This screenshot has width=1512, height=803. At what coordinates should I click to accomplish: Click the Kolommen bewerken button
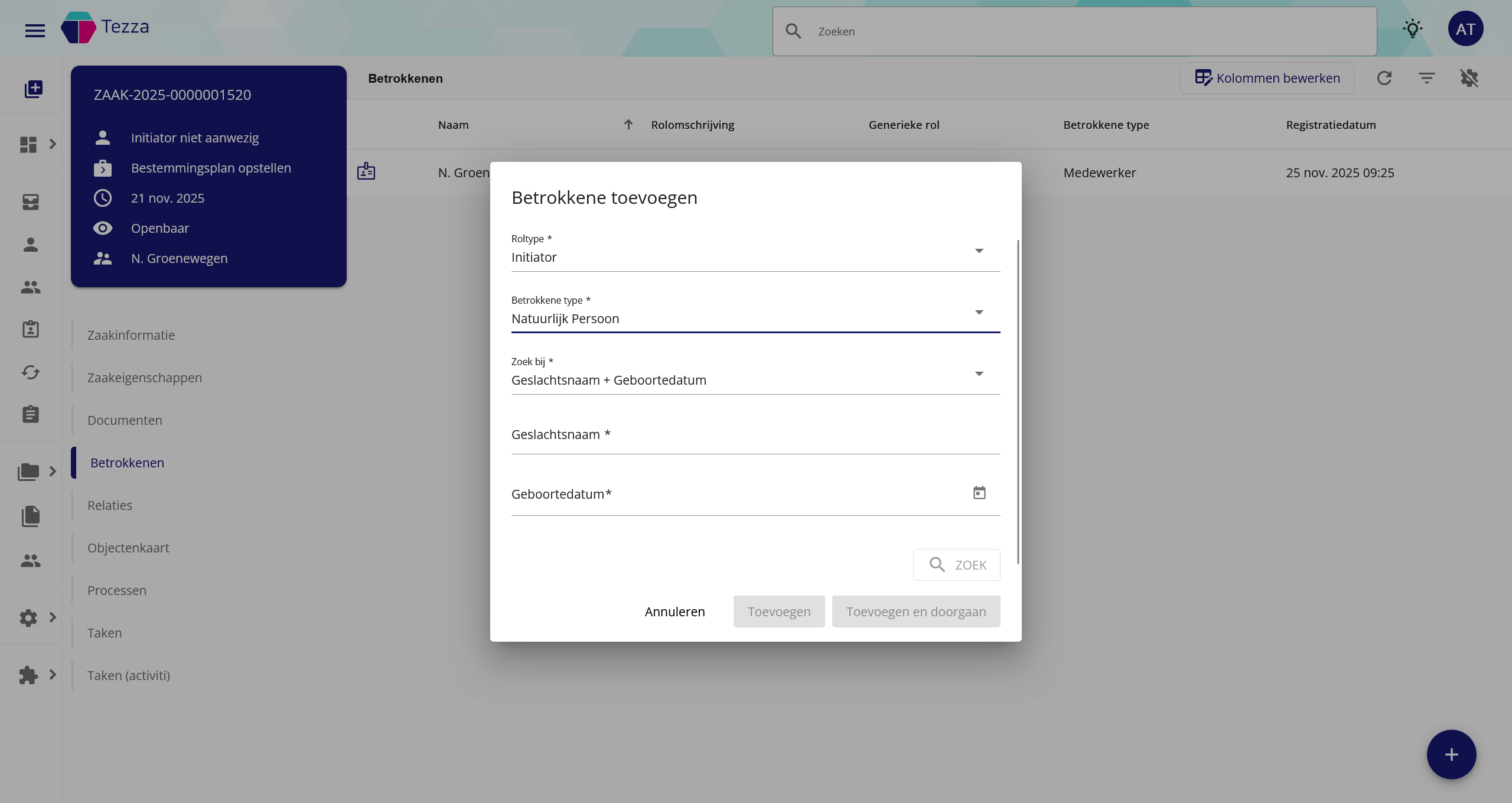pyautogui.click(x=1266, y=78)
